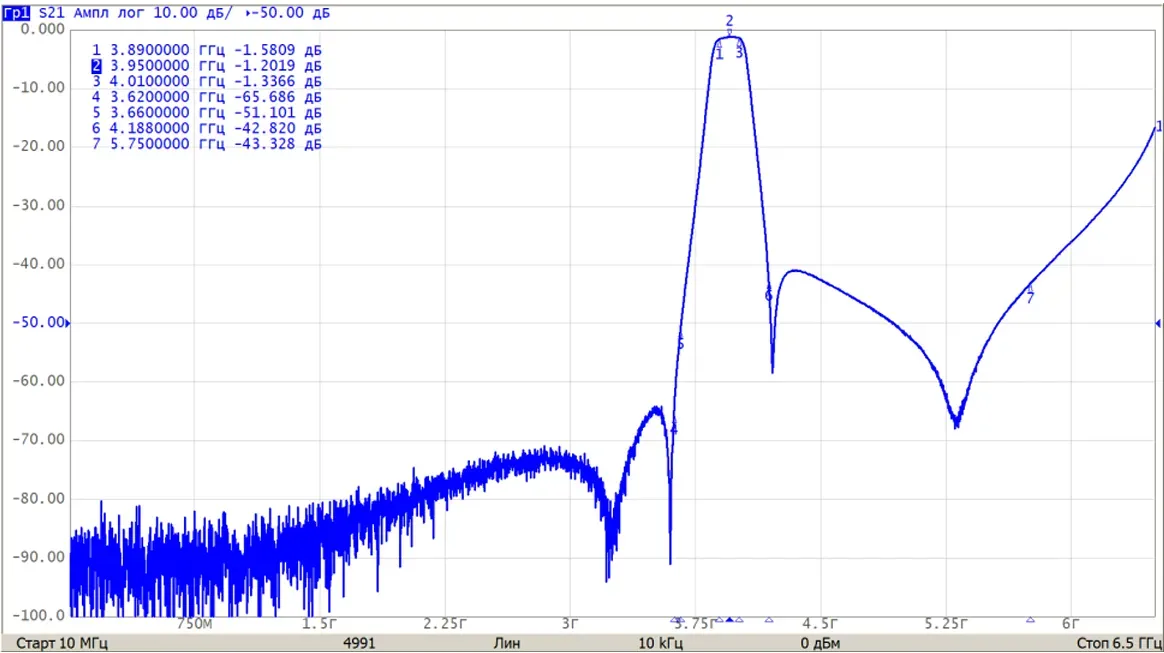Select marker 3 row at 4.0100000 ГГц
The height and width of the screenshot is (653, 1164).
click(206, 81)
